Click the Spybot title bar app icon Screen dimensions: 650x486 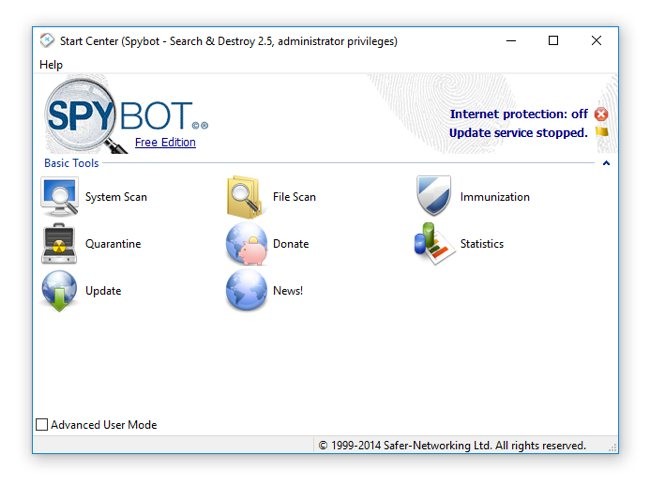pos(47,41)
